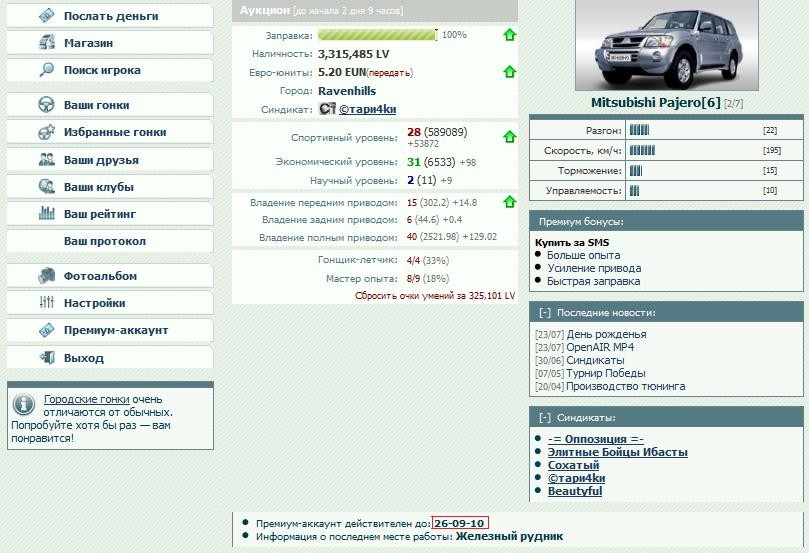Open the День рожденья news item
Viewport: 809px width, 553px height.
click(x=606, y=334)
